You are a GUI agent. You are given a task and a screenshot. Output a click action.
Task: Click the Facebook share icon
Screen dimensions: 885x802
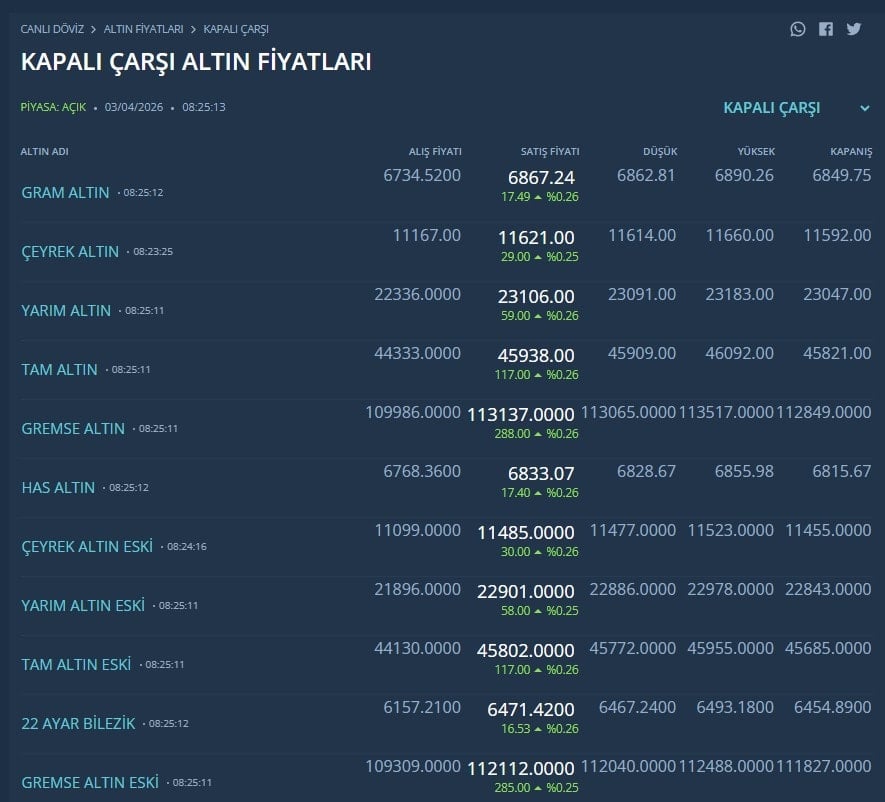point(825,29)
